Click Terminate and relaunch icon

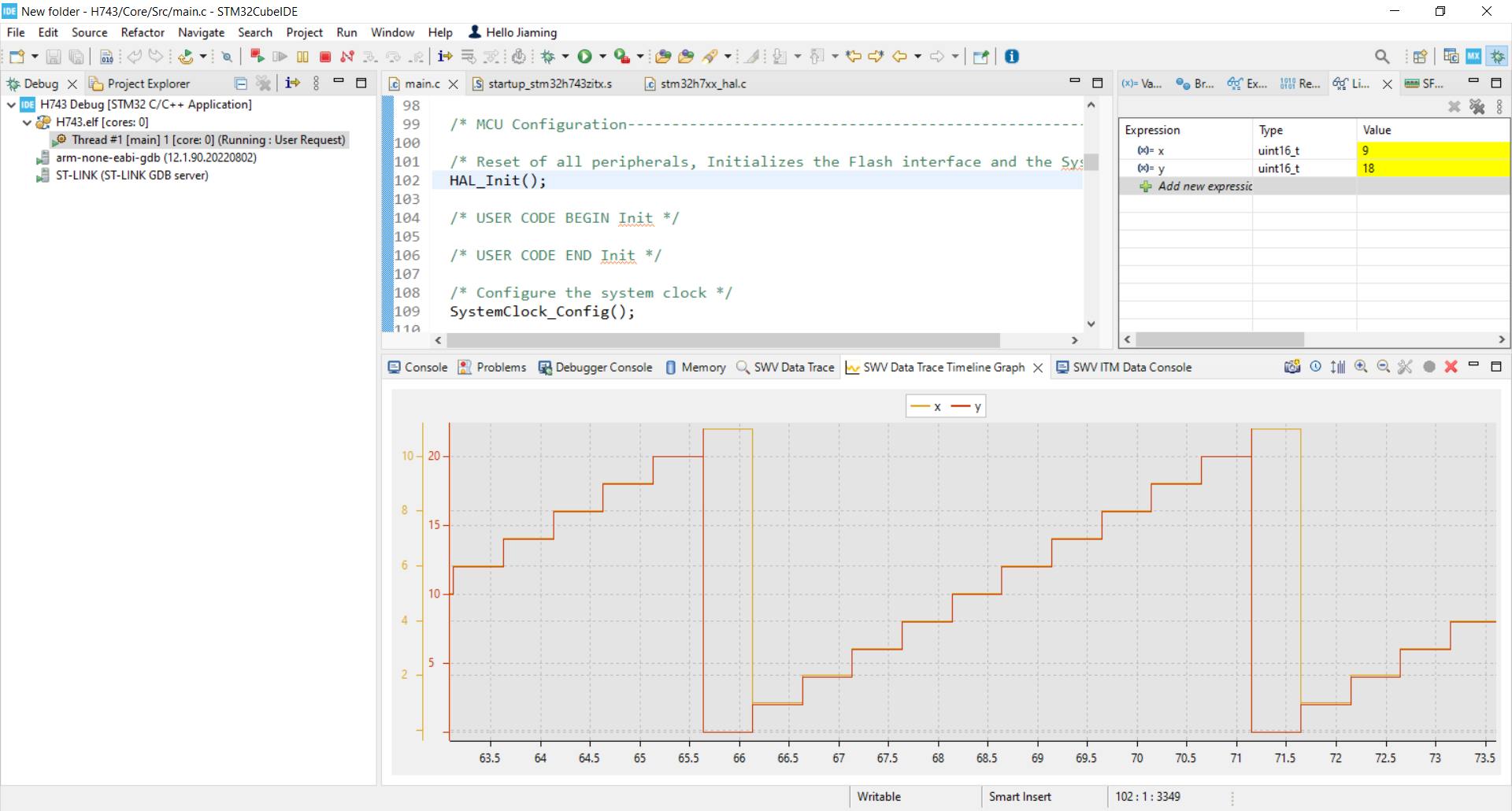coord(257,56)
